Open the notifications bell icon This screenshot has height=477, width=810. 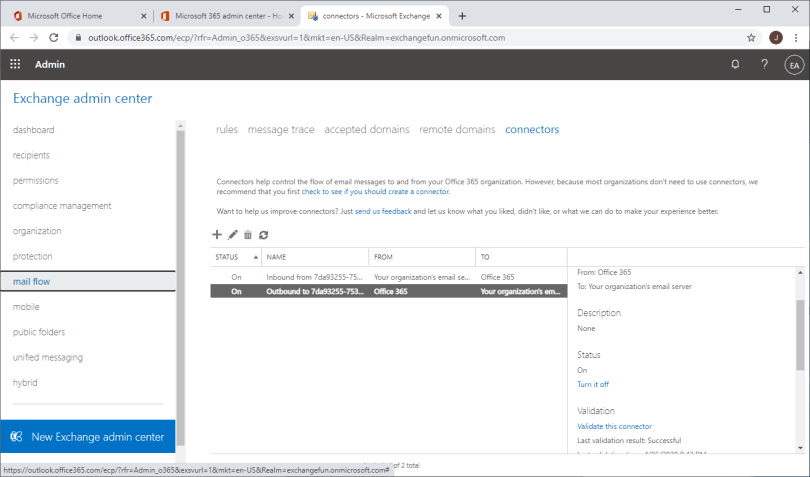[x=735, y=64]
